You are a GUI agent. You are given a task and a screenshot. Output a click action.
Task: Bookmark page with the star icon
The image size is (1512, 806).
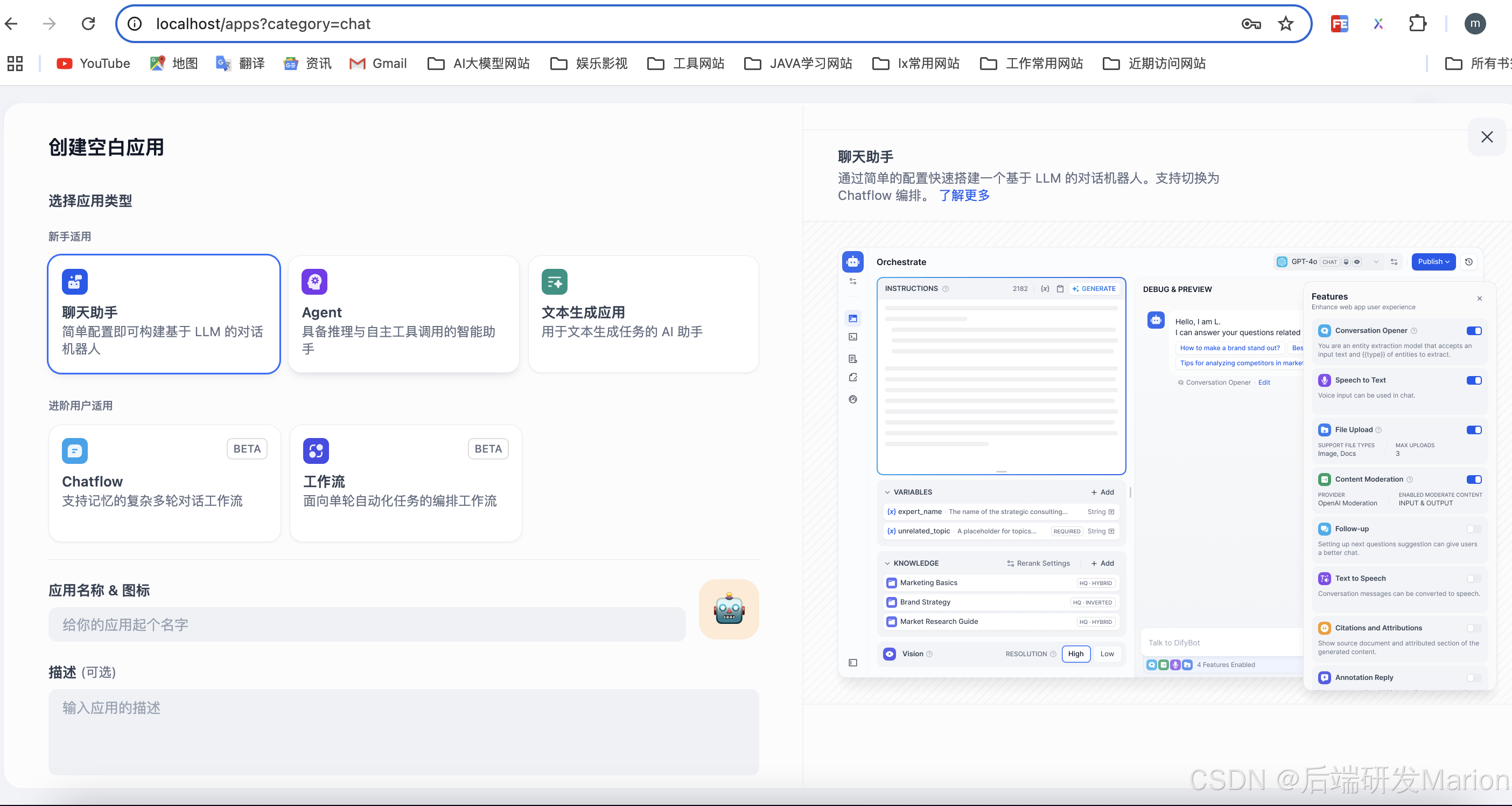pyautogui.click(x=1285, y=24)
